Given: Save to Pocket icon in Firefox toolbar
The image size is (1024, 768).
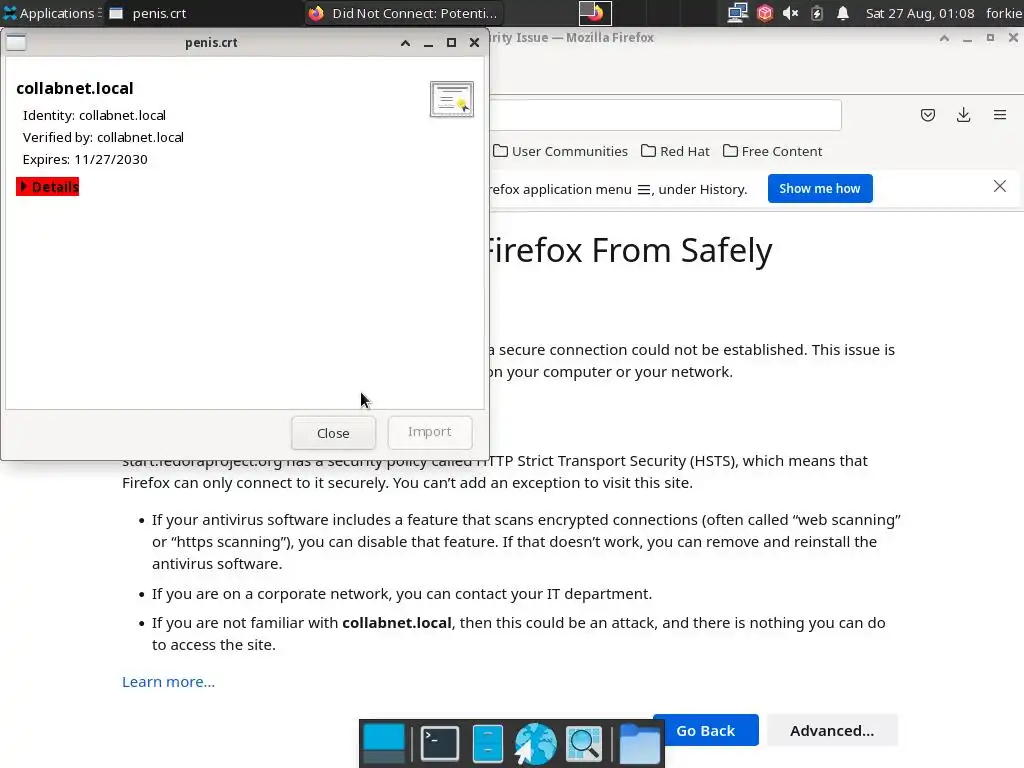Looking at the screenshot, I should 927,116.
